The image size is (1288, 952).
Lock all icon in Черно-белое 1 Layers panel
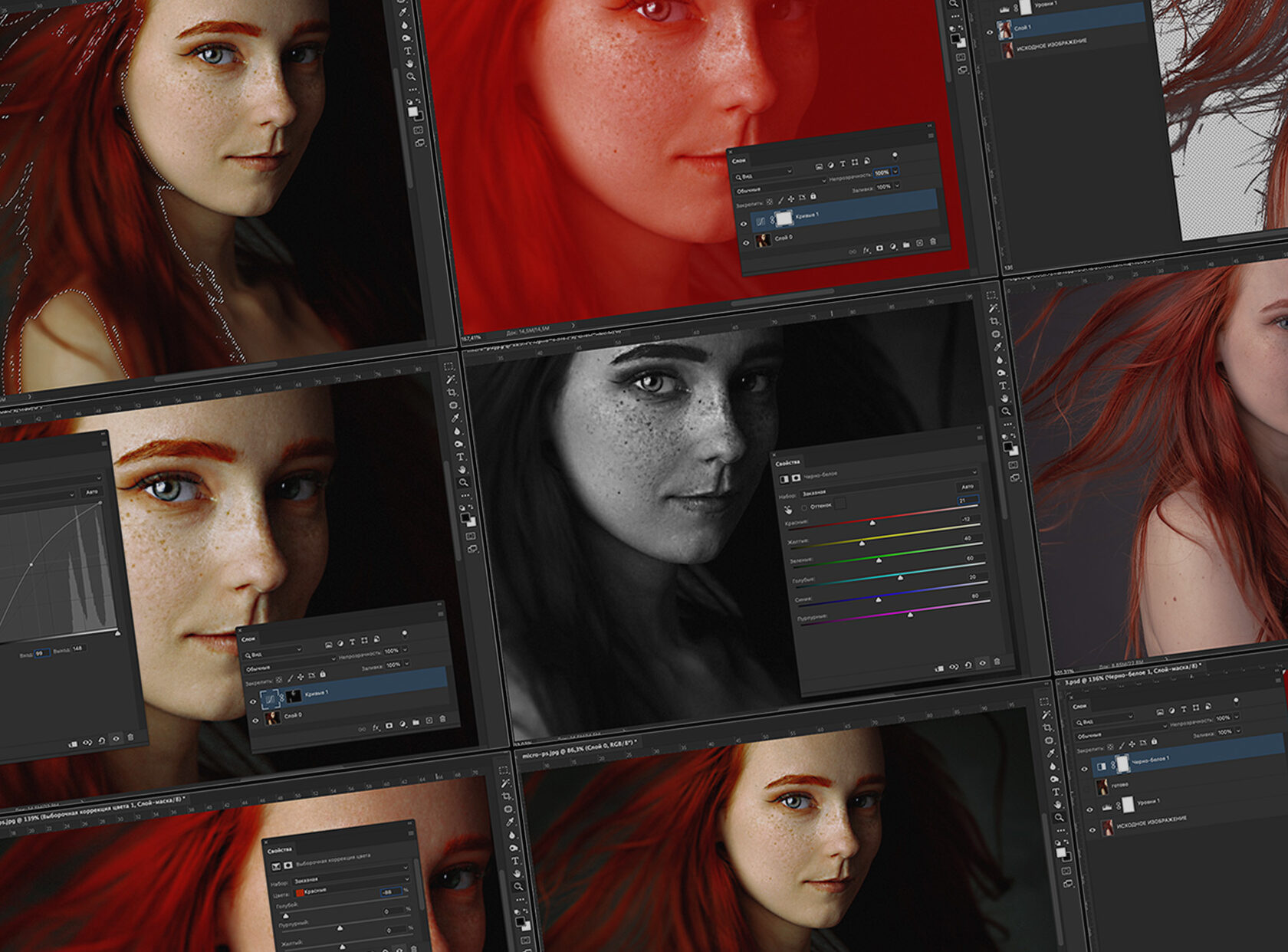[1154, 742]
